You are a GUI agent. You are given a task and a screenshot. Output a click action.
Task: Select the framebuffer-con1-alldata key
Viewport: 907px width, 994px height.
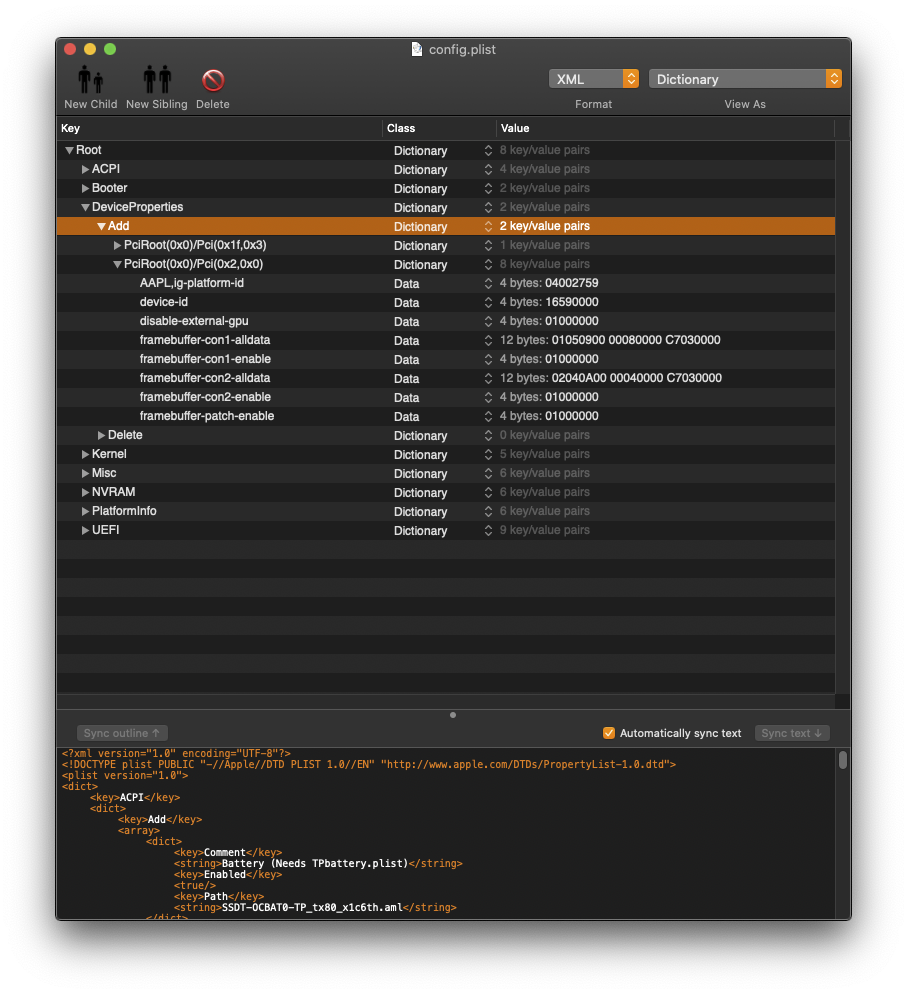point(205,340)
